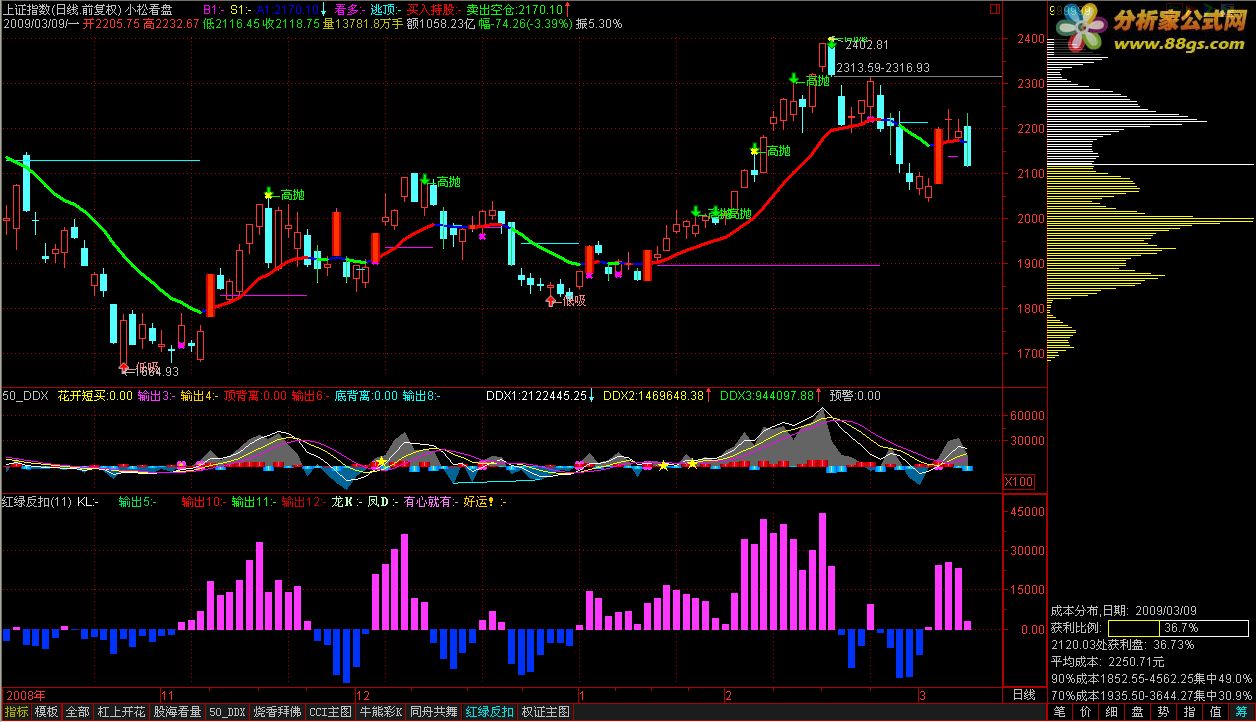The width and height of the screenshot is (1256, 722).
Task: Click the 红绿反扣(11) indicator title
Action: [36, 502]
